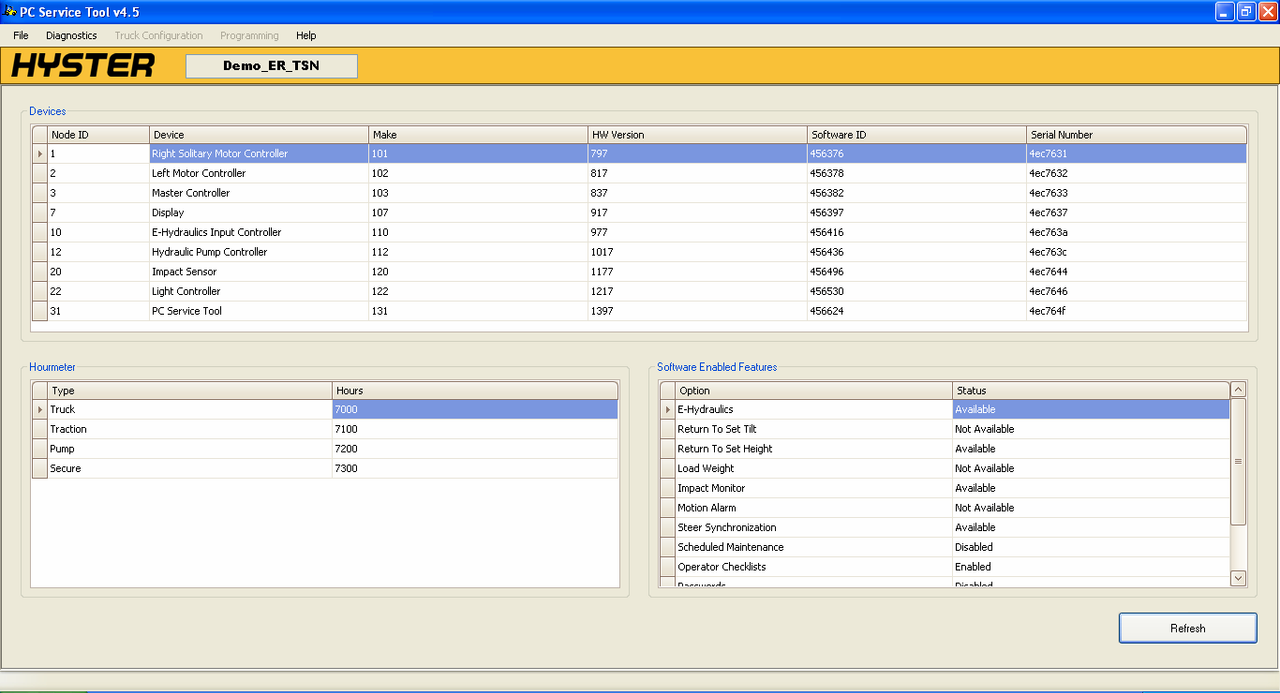Select the Master Controller device
The image size is (1280, 693).
pyautogui.click(x=640, y=193)
